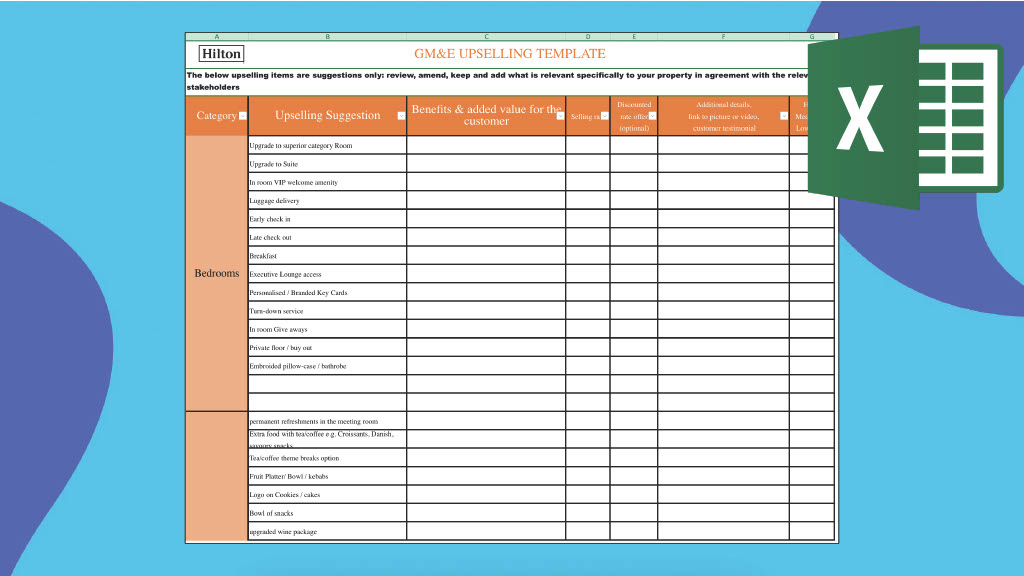Image resolution: width=1024 pixels, height=576 pixels.
Task: Select column F header
Action: pos(724,37)
